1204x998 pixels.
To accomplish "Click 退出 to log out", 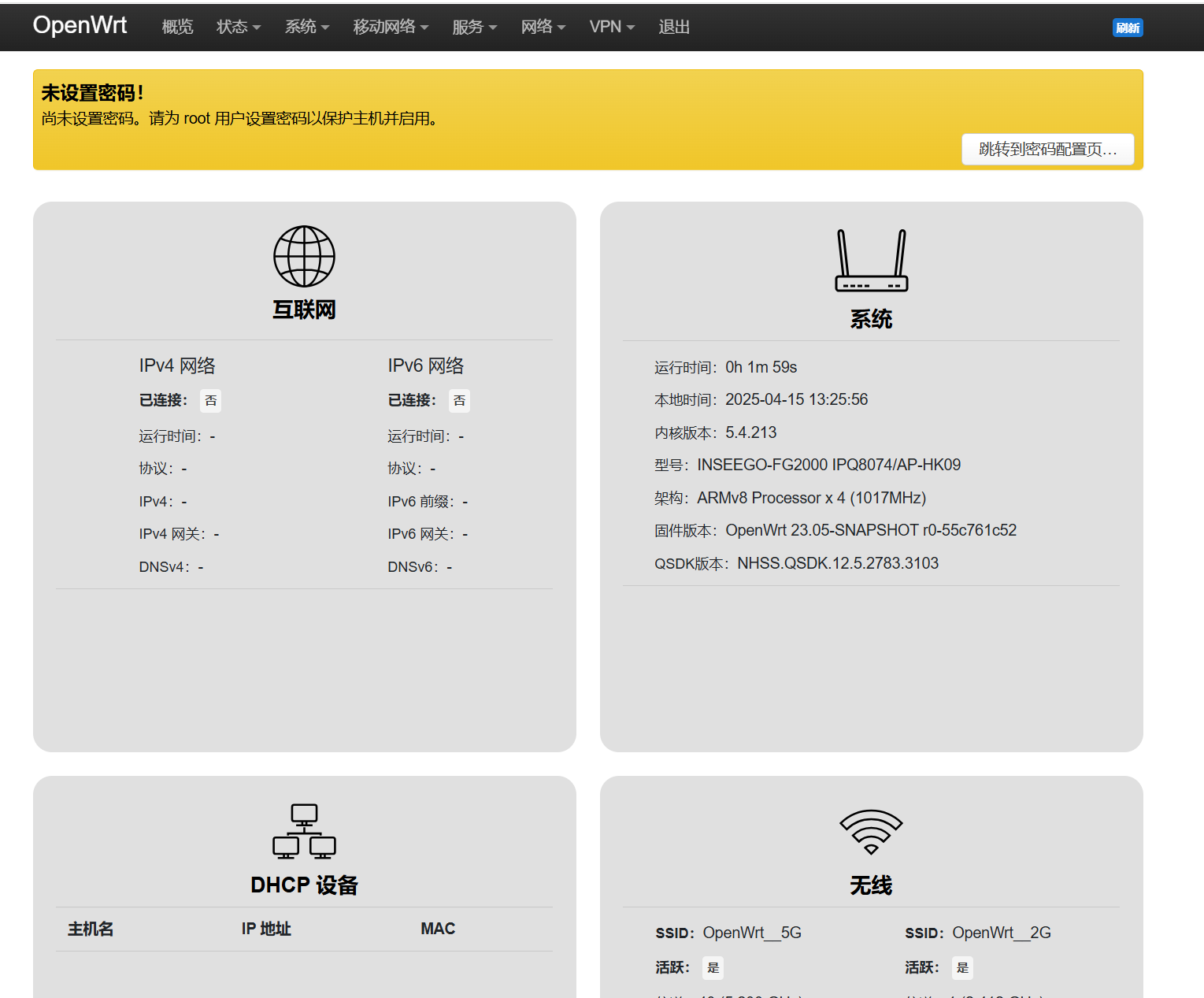I will click(674, 27).
